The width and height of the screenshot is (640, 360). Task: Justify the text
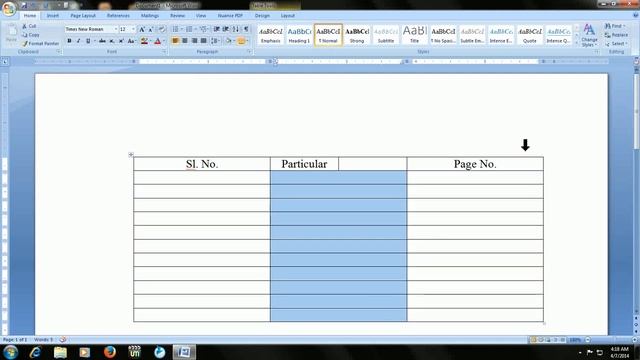pyautogui.click(x=203, y=41)
